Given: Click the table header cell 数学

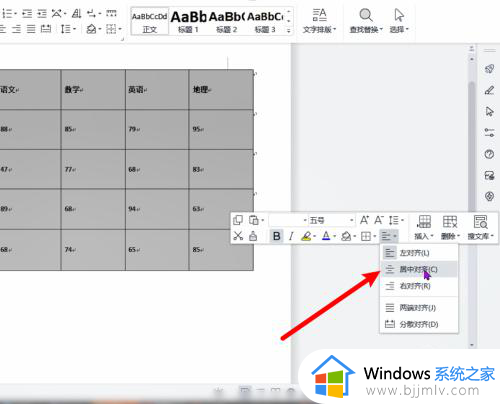Looking at the screenshot, I should pos(93,89).
